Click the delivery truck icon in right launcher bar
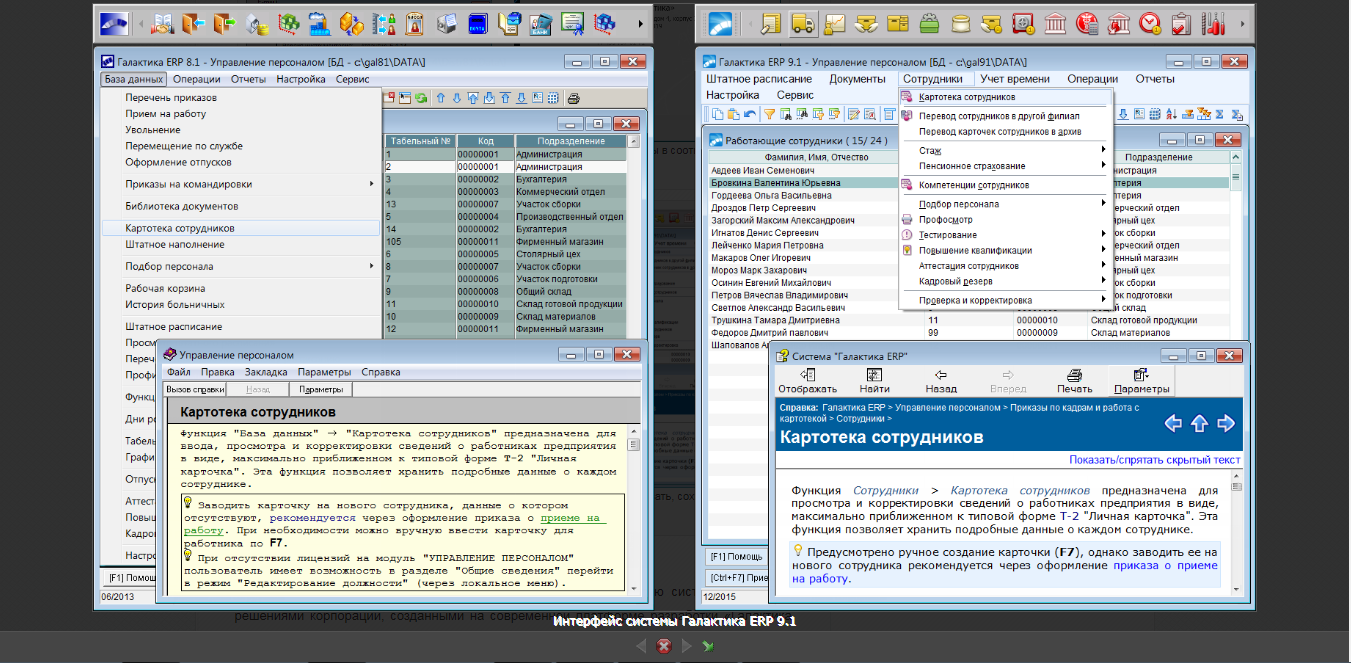 pos(801,23)
